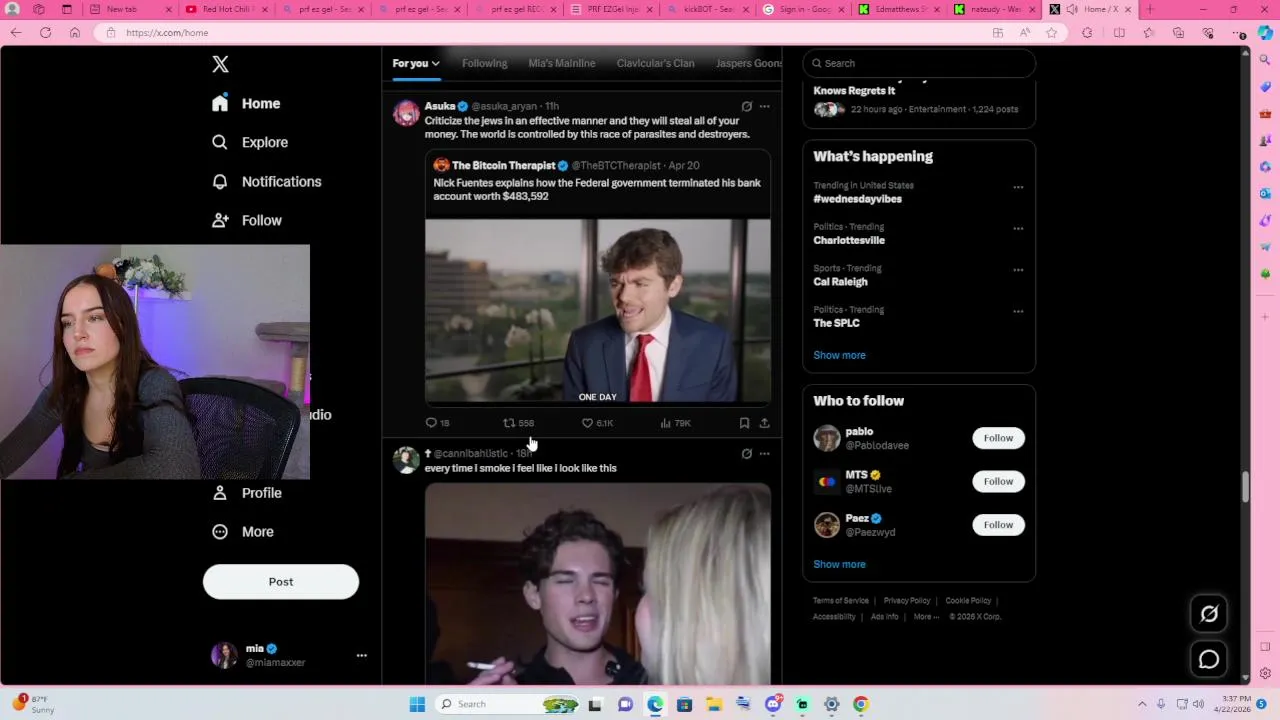This screenshot has width=1280, height=720.
Task: Open Accessibility footer link
Action: [x=834, y=617]
